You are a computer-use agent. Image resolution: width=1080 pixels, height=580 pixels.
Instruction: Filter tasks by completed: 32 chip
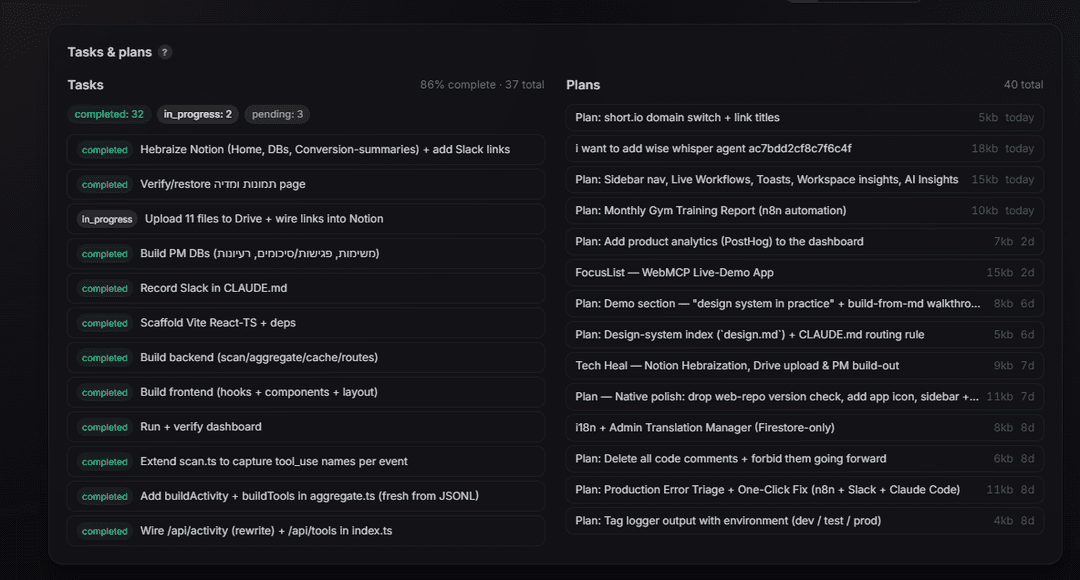109,114
